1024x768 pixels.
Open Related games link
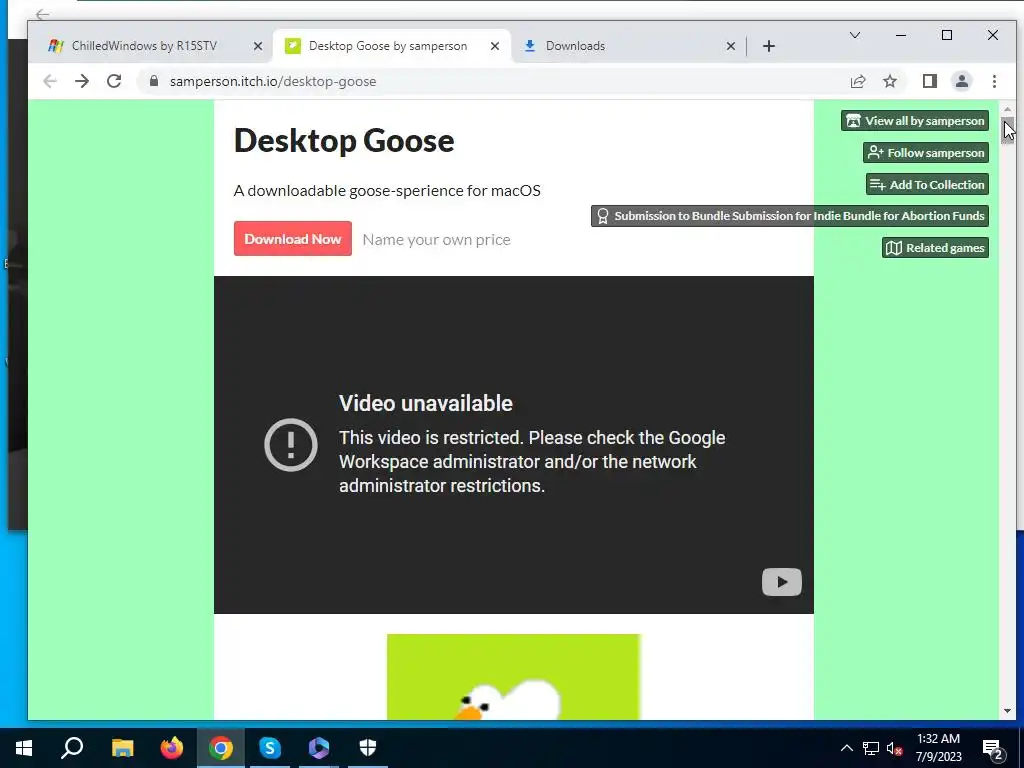(935, 248)
